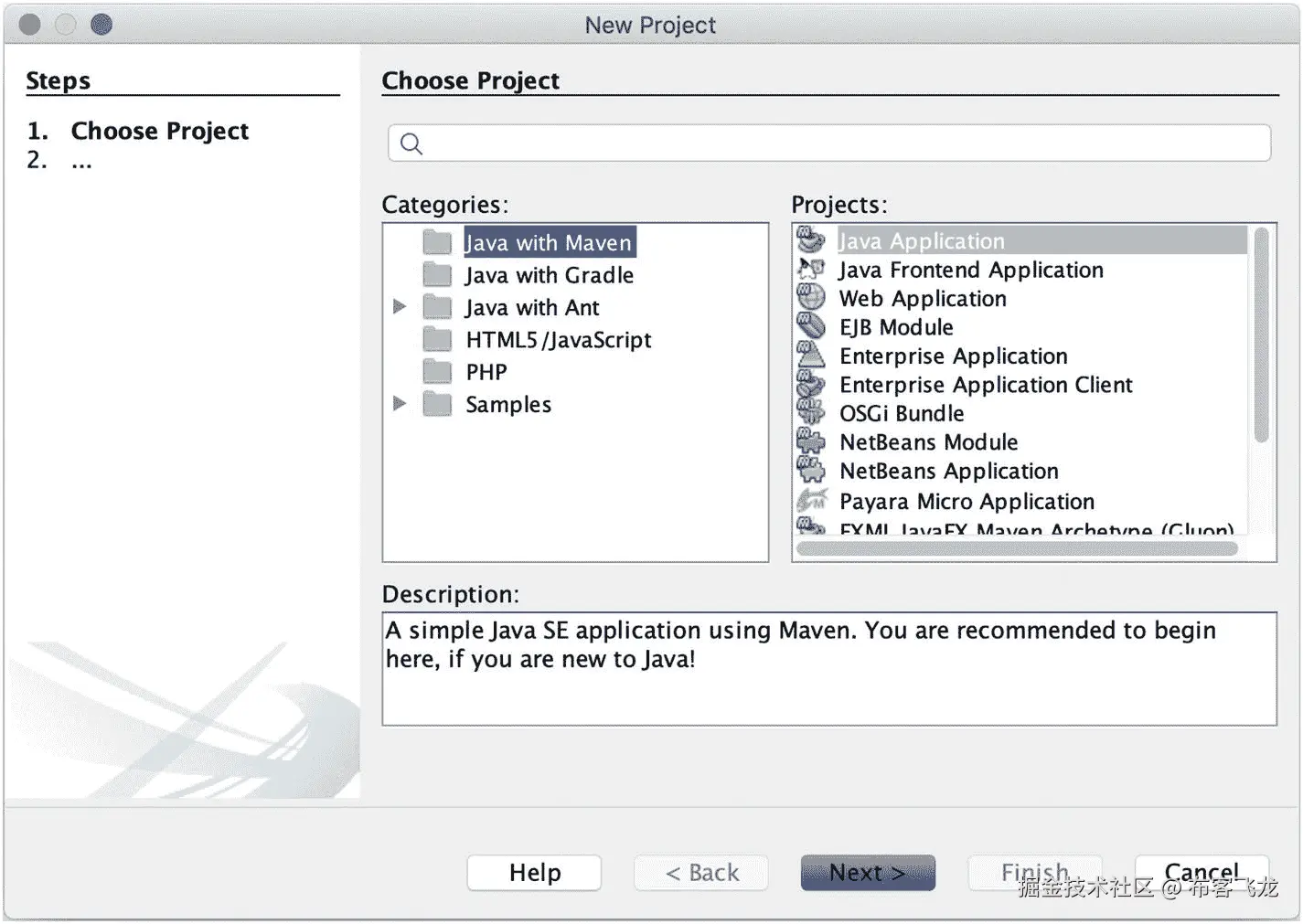The width and height of the screenshot is (1303, 924).
Task: Expand the Java with Ant category
Action: click(x=400, y=307)
